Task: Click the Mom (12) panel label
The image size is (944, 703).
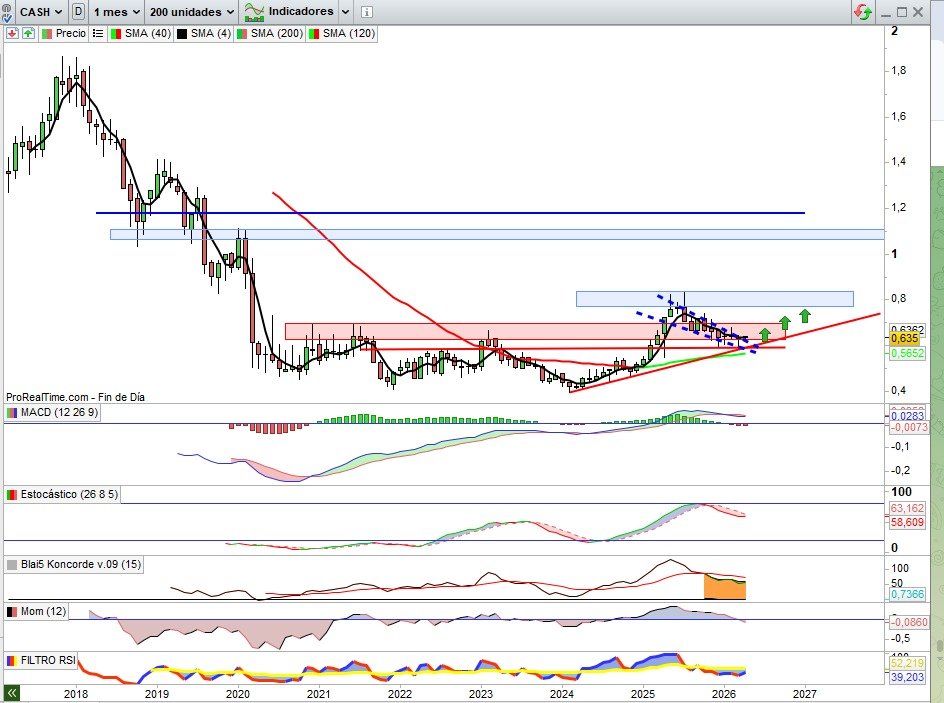Action: [x=37, y=612]
